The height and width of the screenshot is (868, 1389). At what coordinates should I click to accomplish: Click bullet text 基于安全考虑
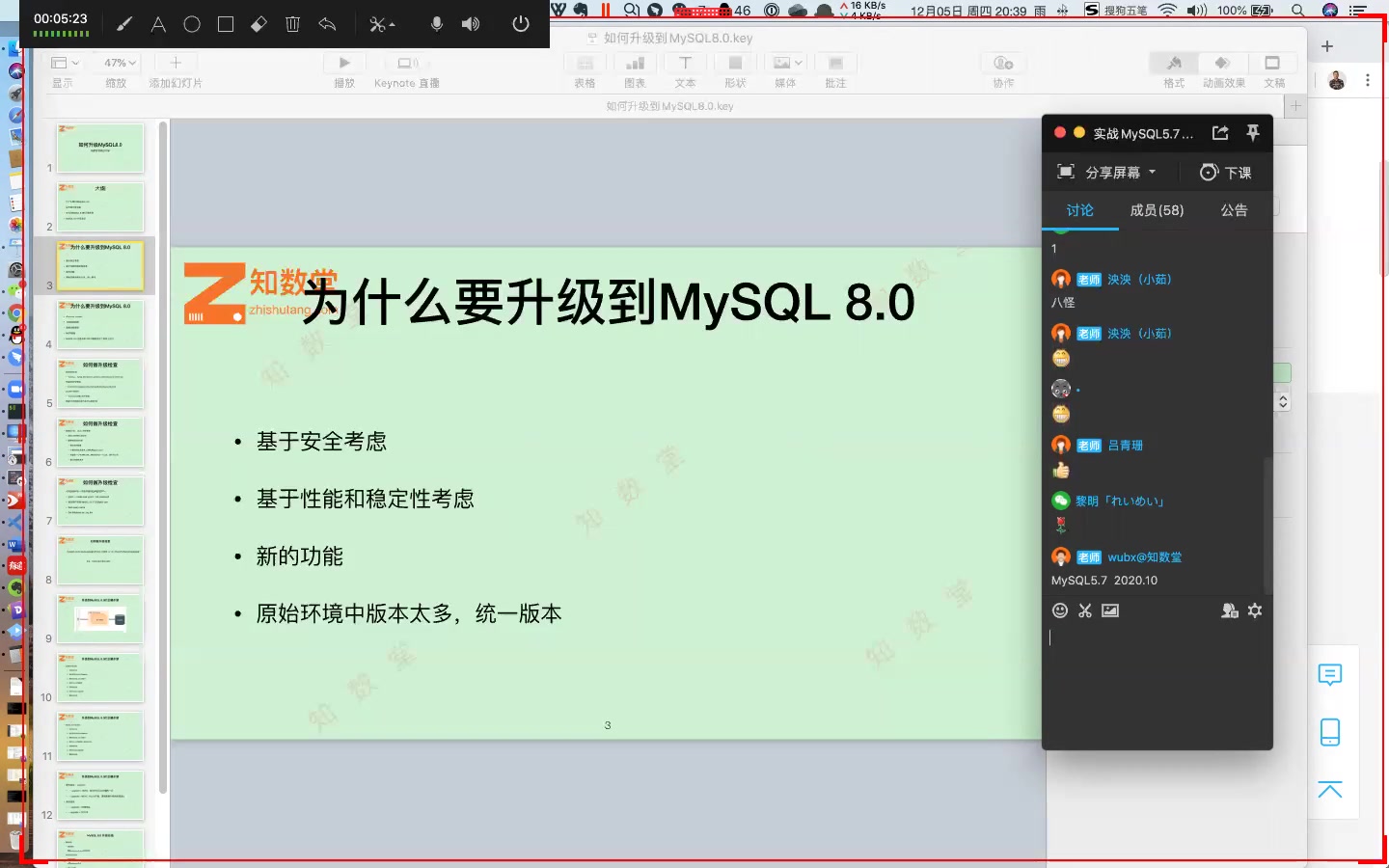321,442
